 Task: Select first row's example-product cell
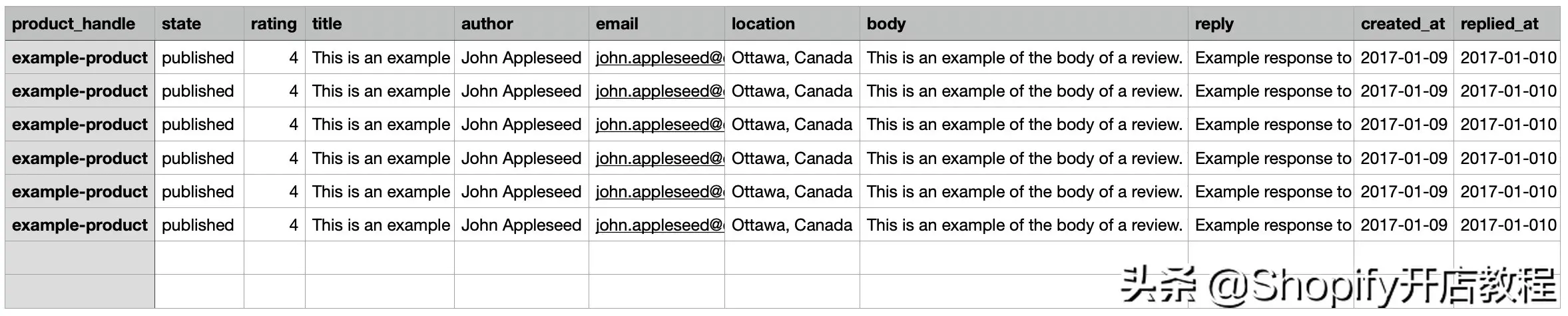(80, 57)
